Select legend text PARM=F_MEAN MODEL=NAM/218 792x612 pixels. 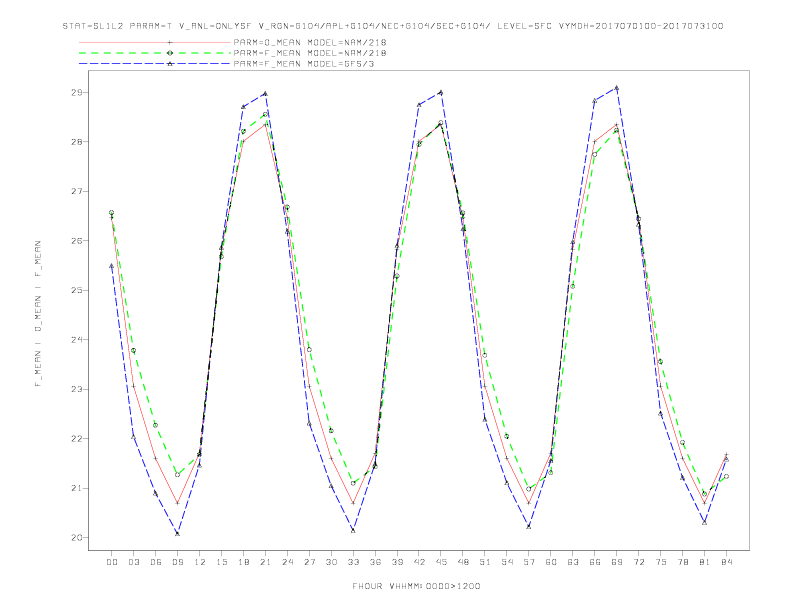coord(310,53)
